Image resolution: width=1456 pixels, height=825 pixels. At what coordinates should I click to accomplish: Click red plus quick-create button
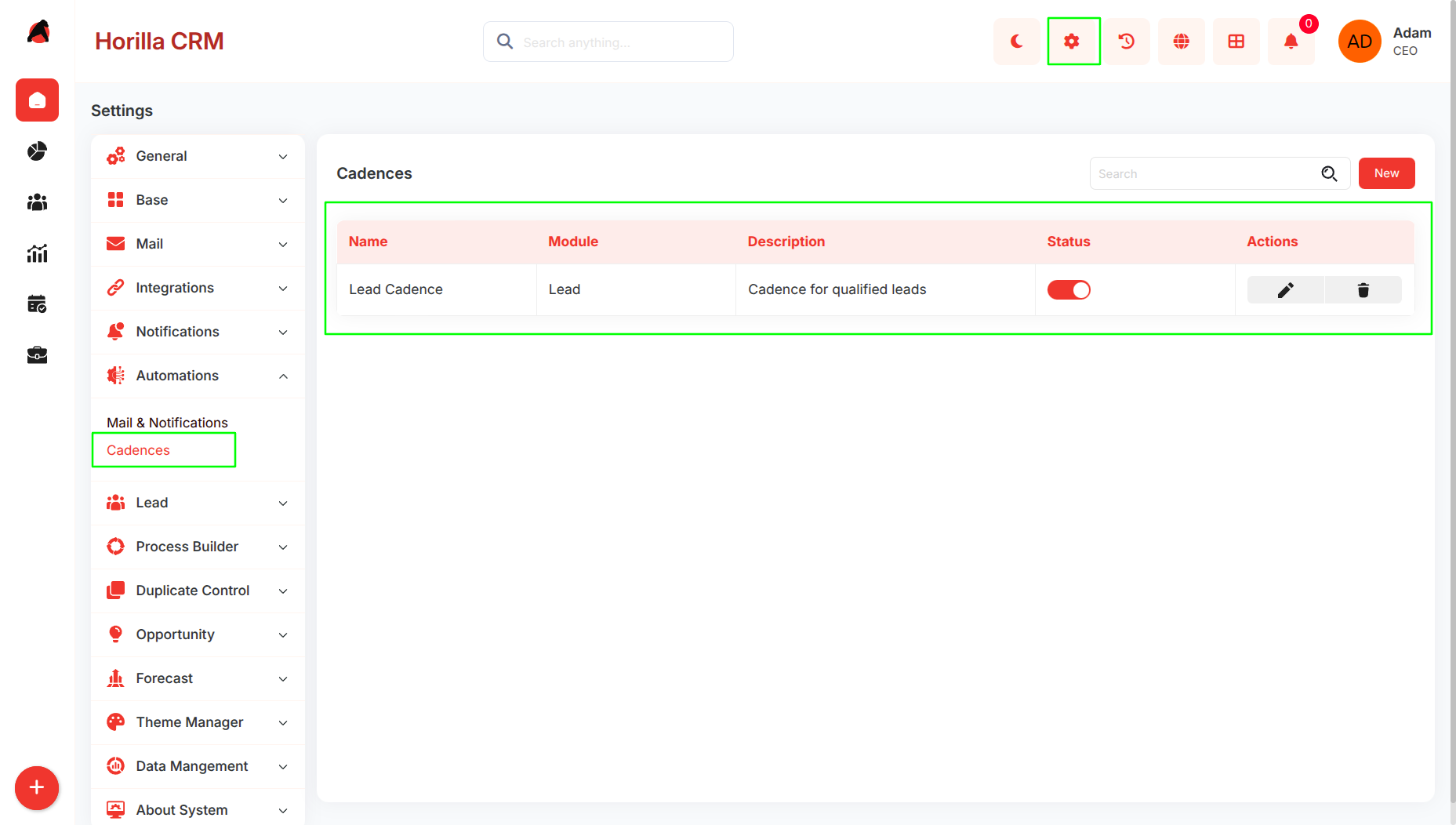point(37,787)
